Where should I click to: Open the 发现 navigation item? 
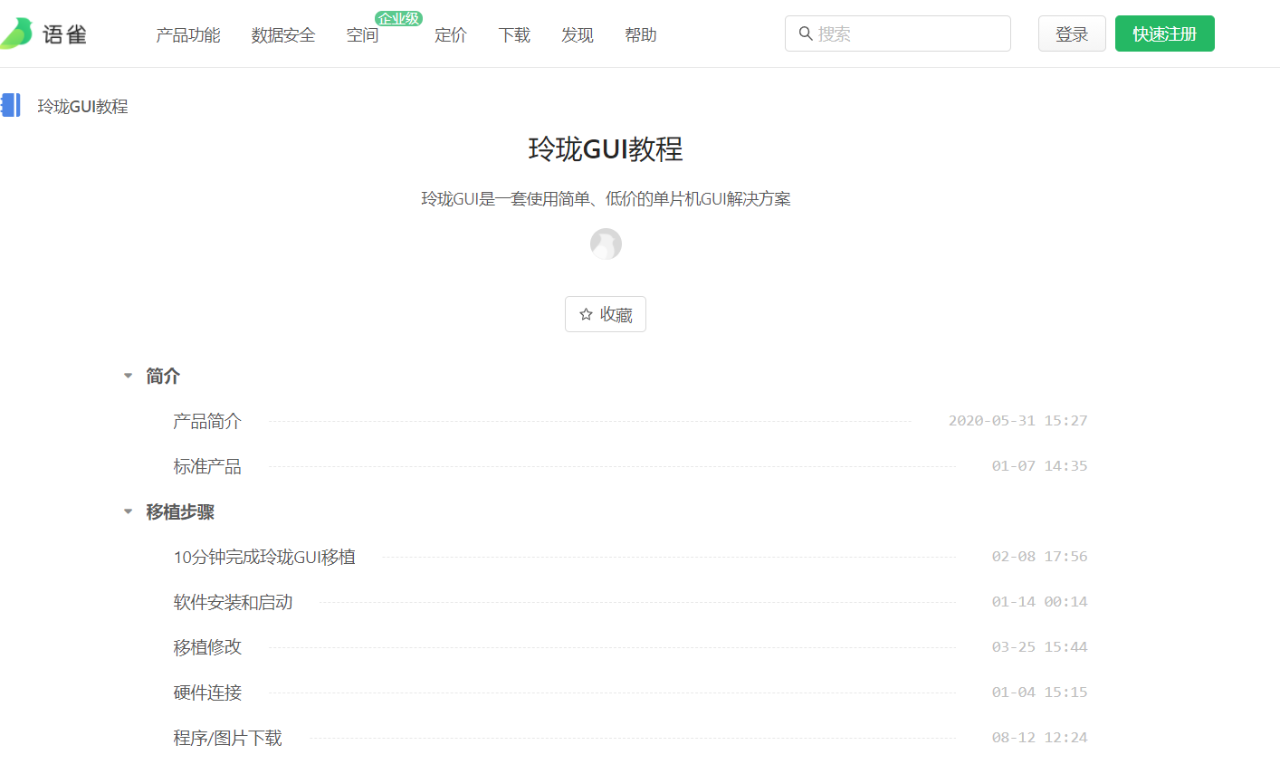[x=577, y=35]
